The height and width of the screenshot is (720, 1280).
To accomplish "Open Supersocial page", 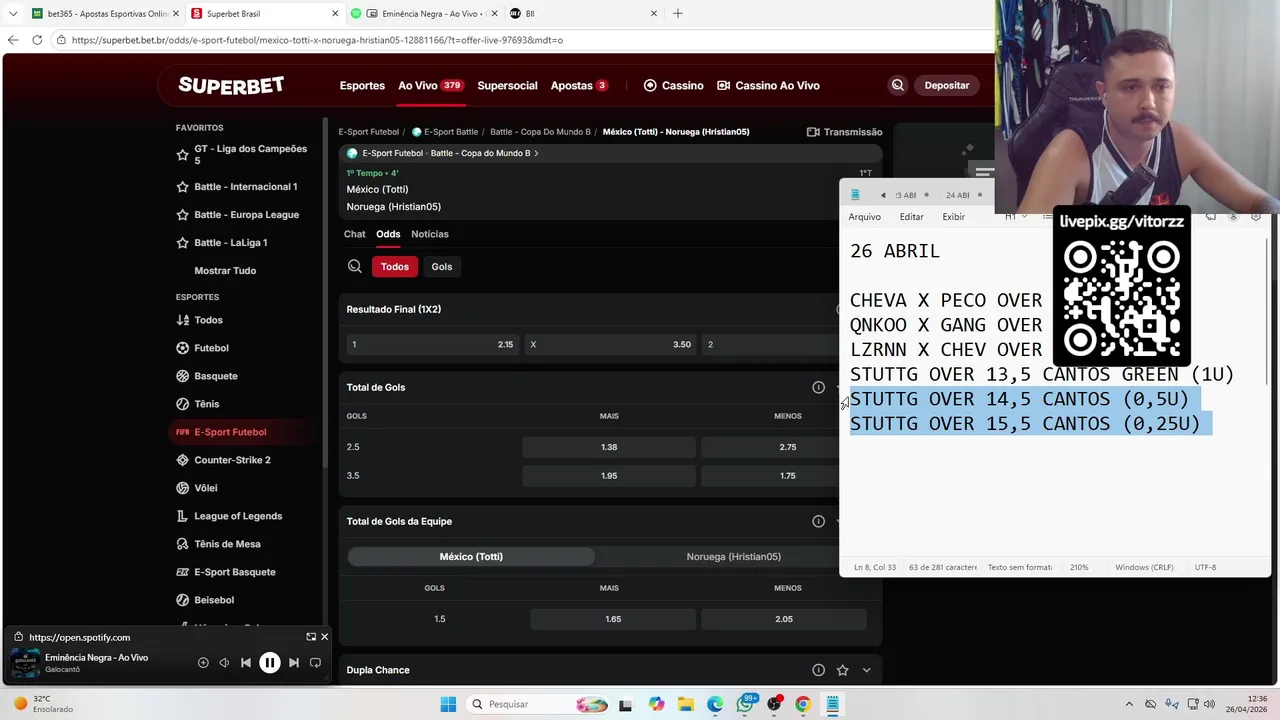I will click(x=507, y=85).
